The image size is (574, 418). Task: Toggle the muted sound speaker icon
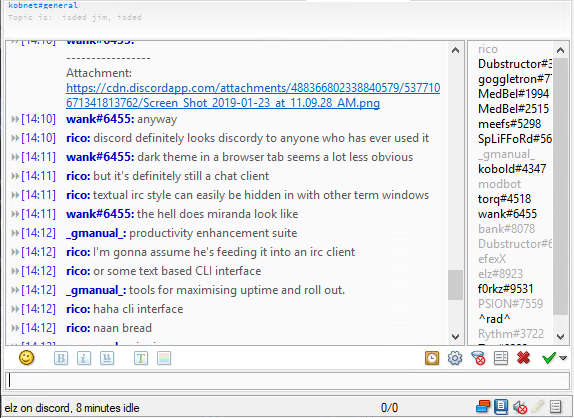click(x=519, y=407)
